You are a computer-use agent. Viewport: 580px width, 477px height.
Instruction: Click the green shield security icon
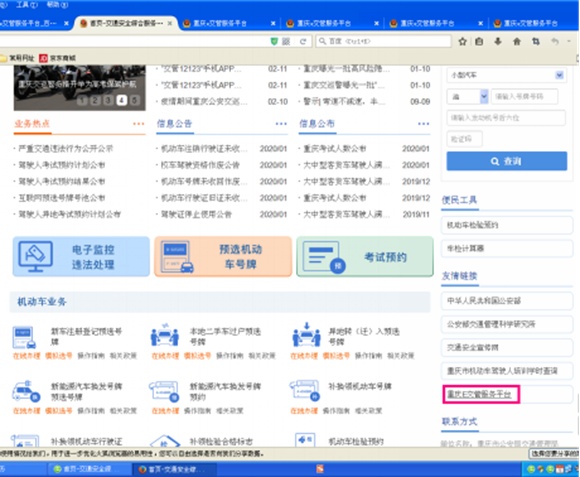[x=274, y=41]
